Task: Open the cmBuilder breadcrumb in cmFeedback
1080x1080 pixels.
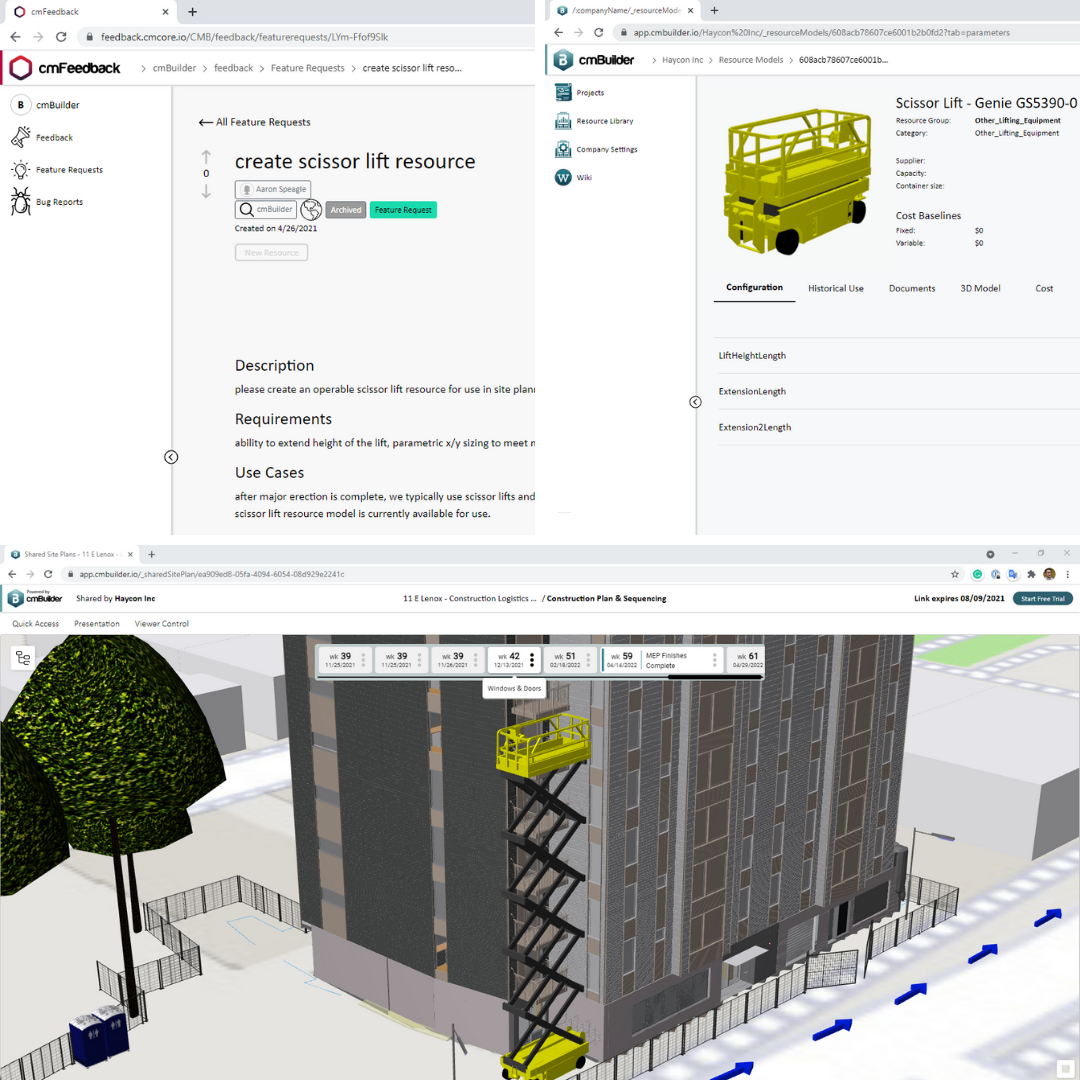Action: point(174,68)
